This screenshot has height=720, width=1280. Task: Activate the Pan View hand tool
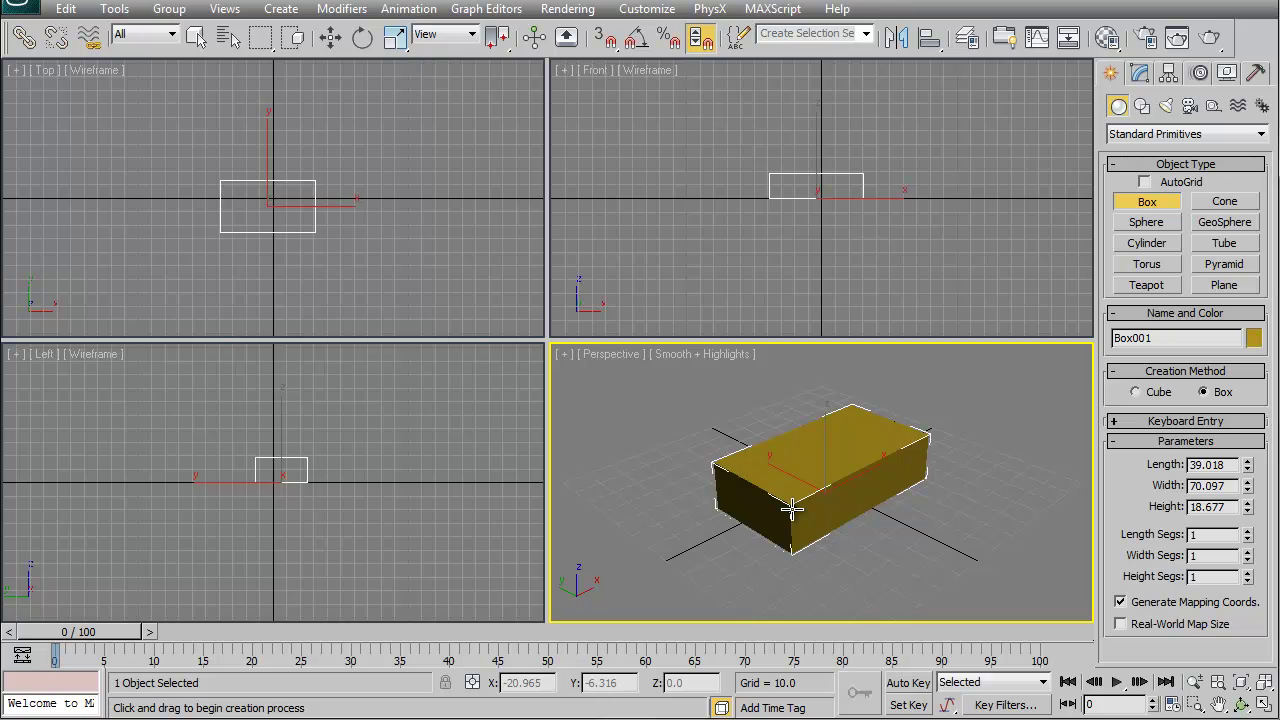tap(1218, 705)
